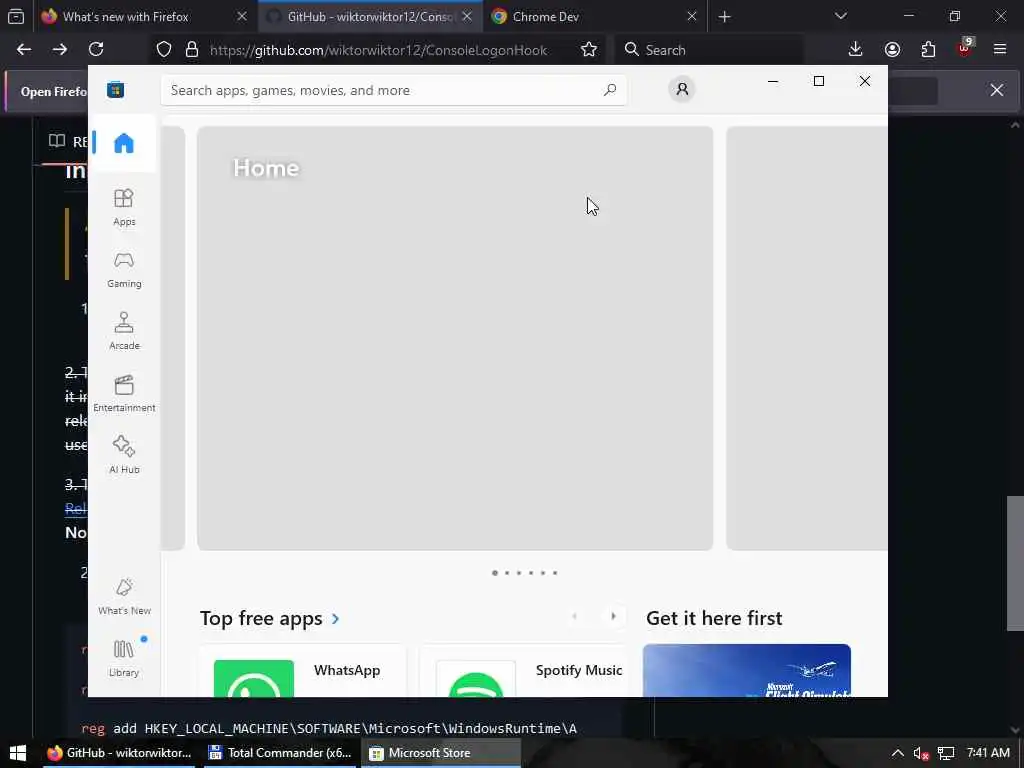Screen dimensions: 1024x768
Task: Open the Apps section in Store sidebar
Action: [124, 208]
